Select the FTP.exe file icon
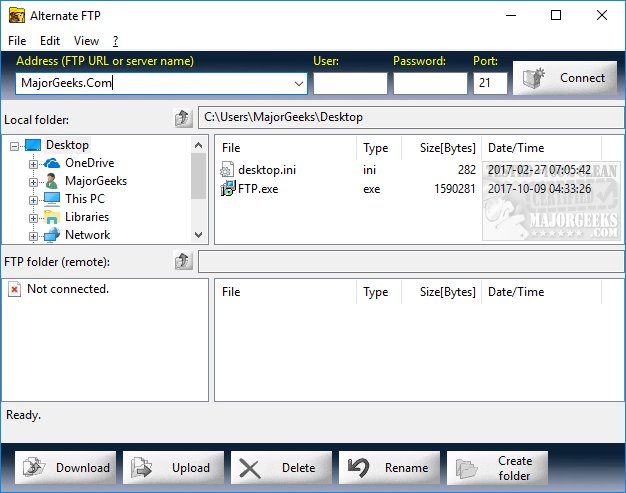 227,187
